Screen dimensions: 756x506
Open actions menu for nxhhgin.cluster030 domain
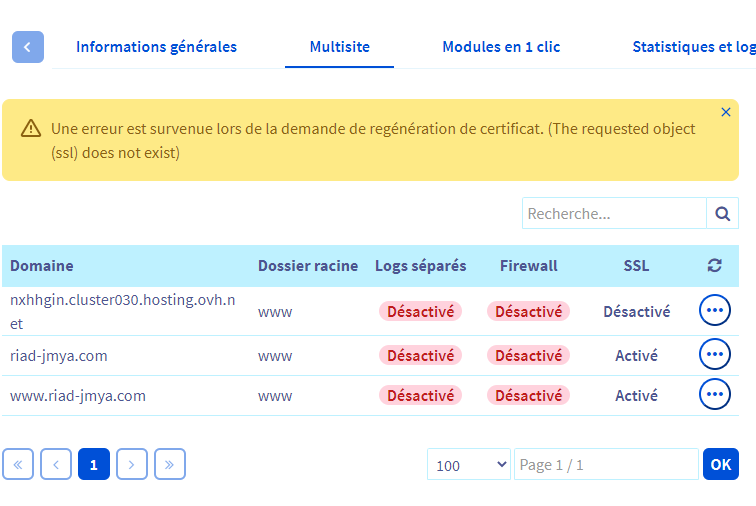tap(714, 311)
